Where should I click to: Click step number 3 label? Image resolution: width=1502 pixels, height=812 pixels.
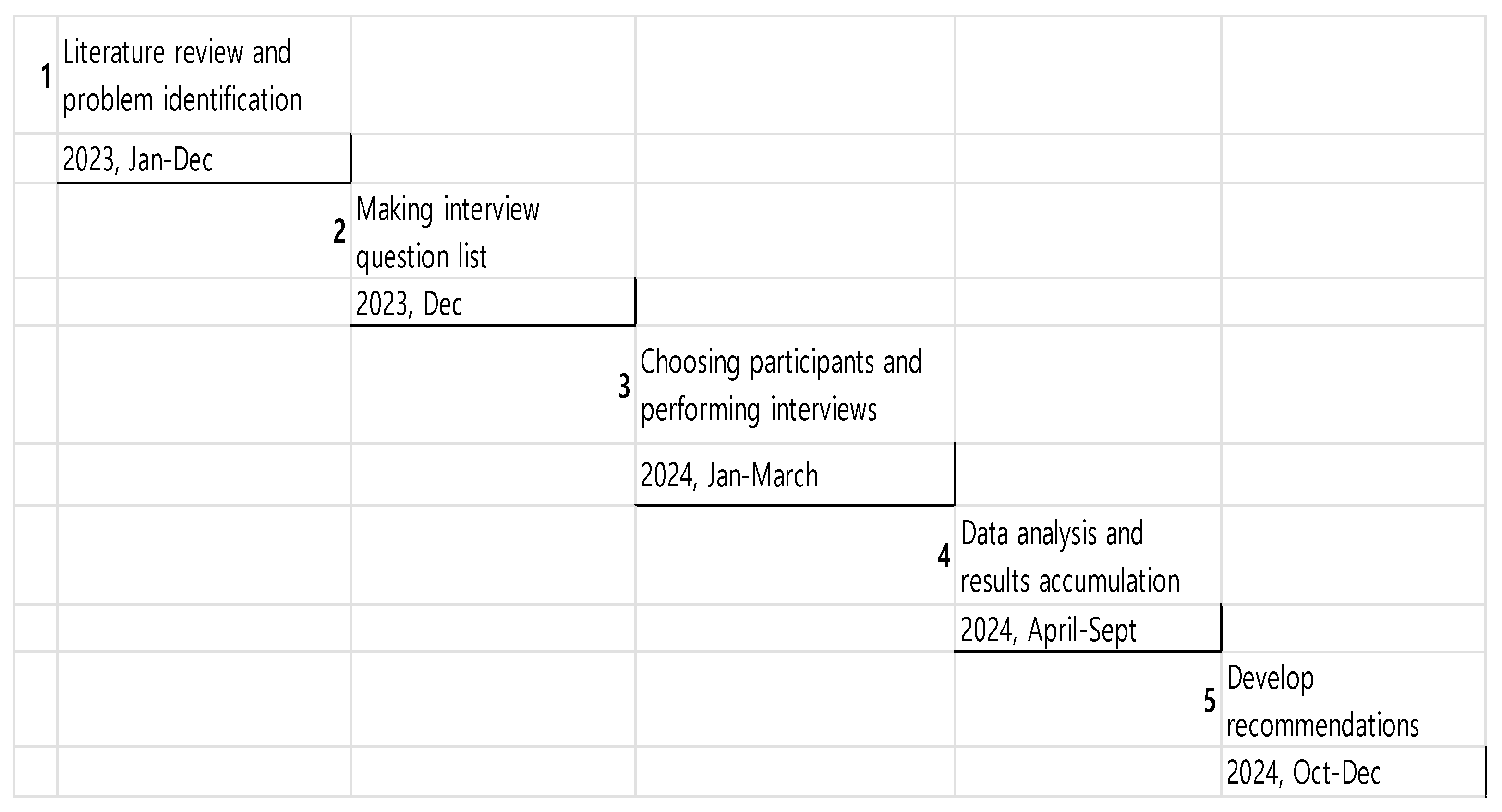click(624, 386)
